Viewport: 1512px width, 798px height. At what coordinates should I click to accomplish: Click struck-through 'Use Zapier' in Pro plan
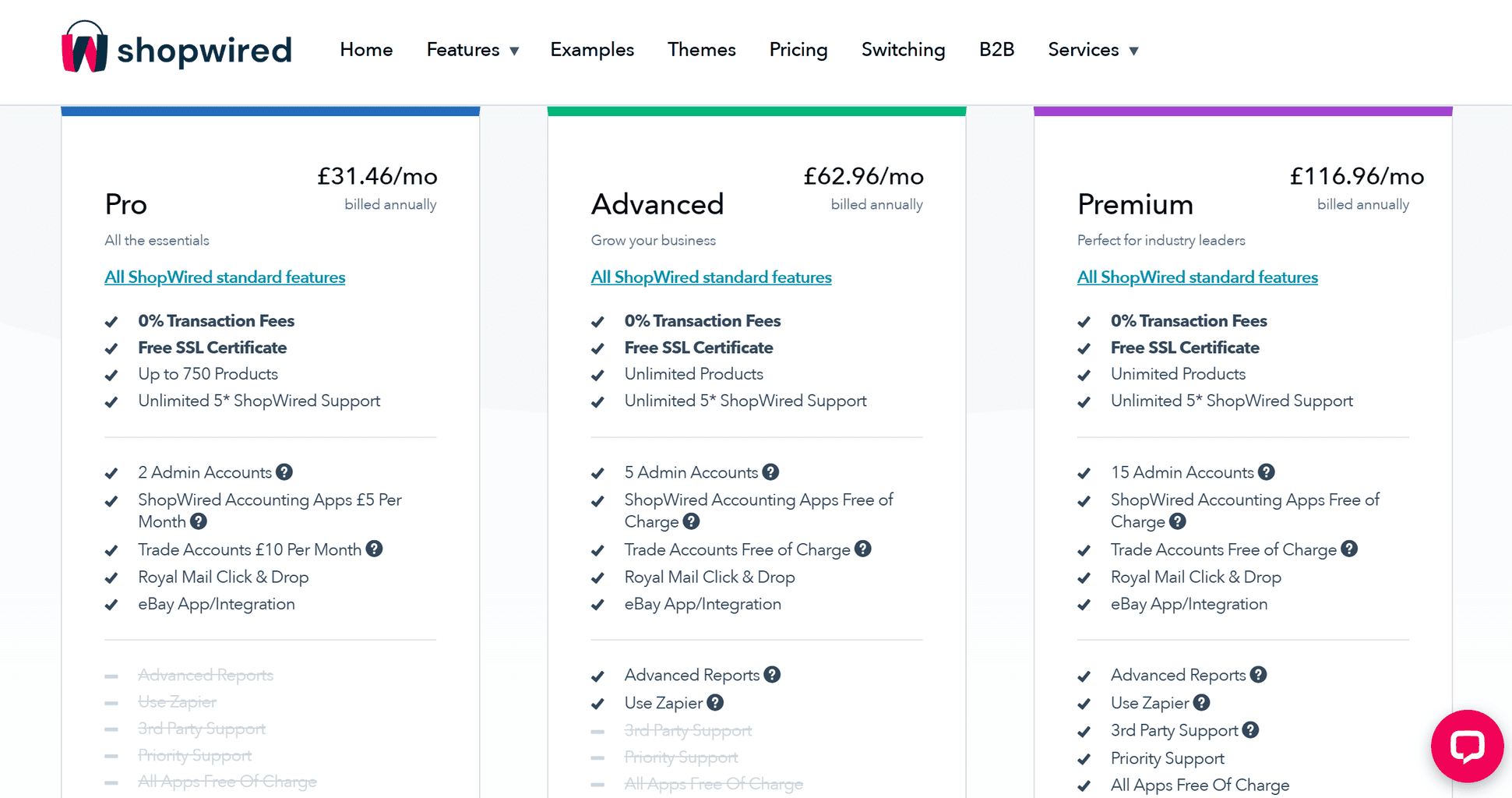click(177, 701)
